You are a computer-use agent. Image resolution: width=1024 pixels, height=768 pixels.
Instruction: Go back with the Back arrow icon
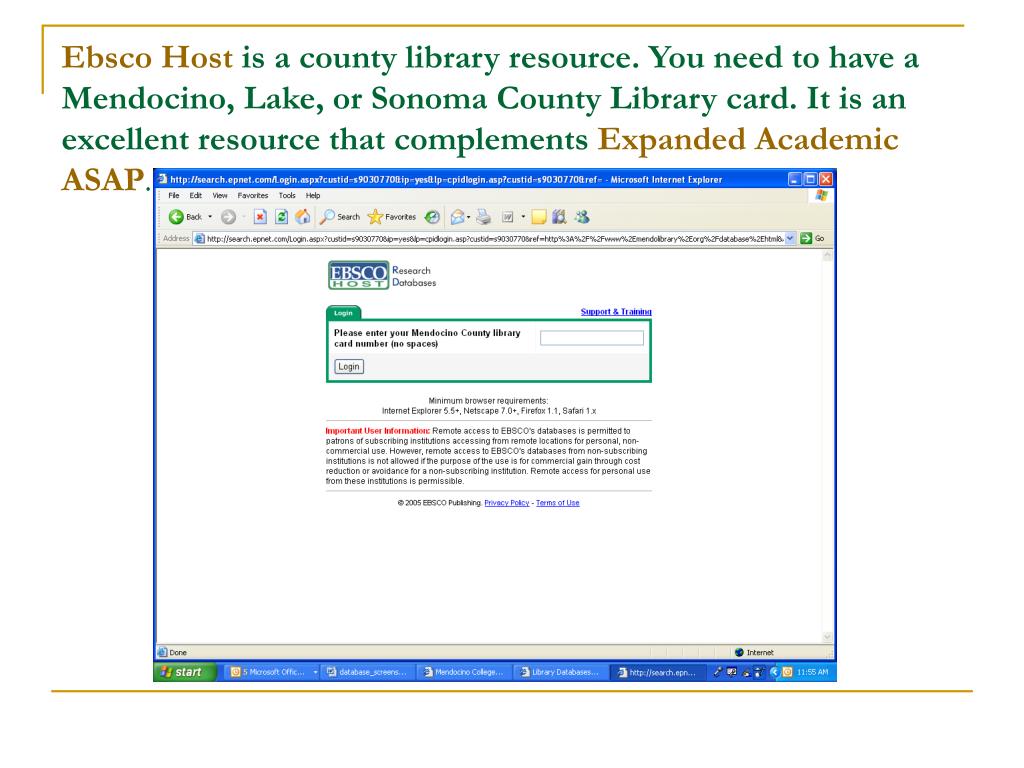pyautogui.click(x=176, y=217)
